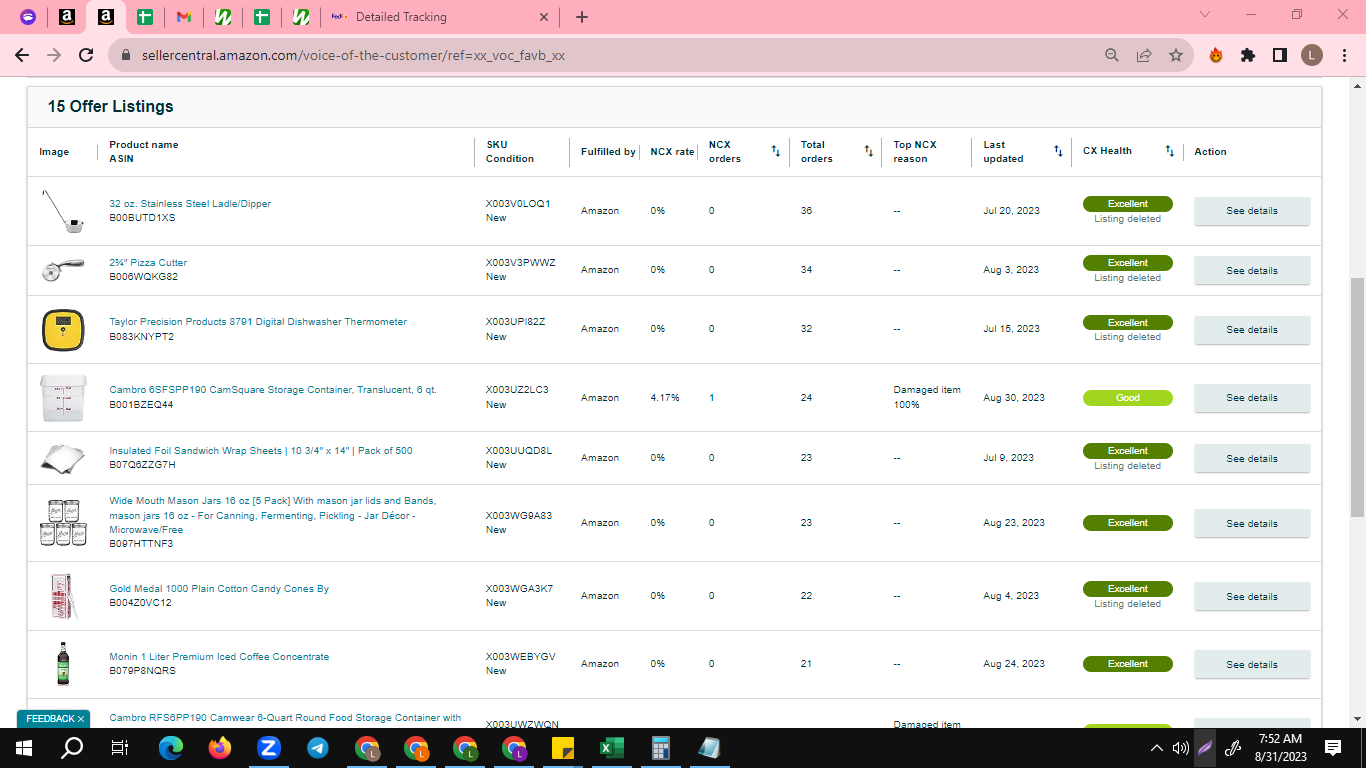See details for Taylor Dishwasher Thermometer
This screenshot has height=768, width=1366.
pos(1252,329)
